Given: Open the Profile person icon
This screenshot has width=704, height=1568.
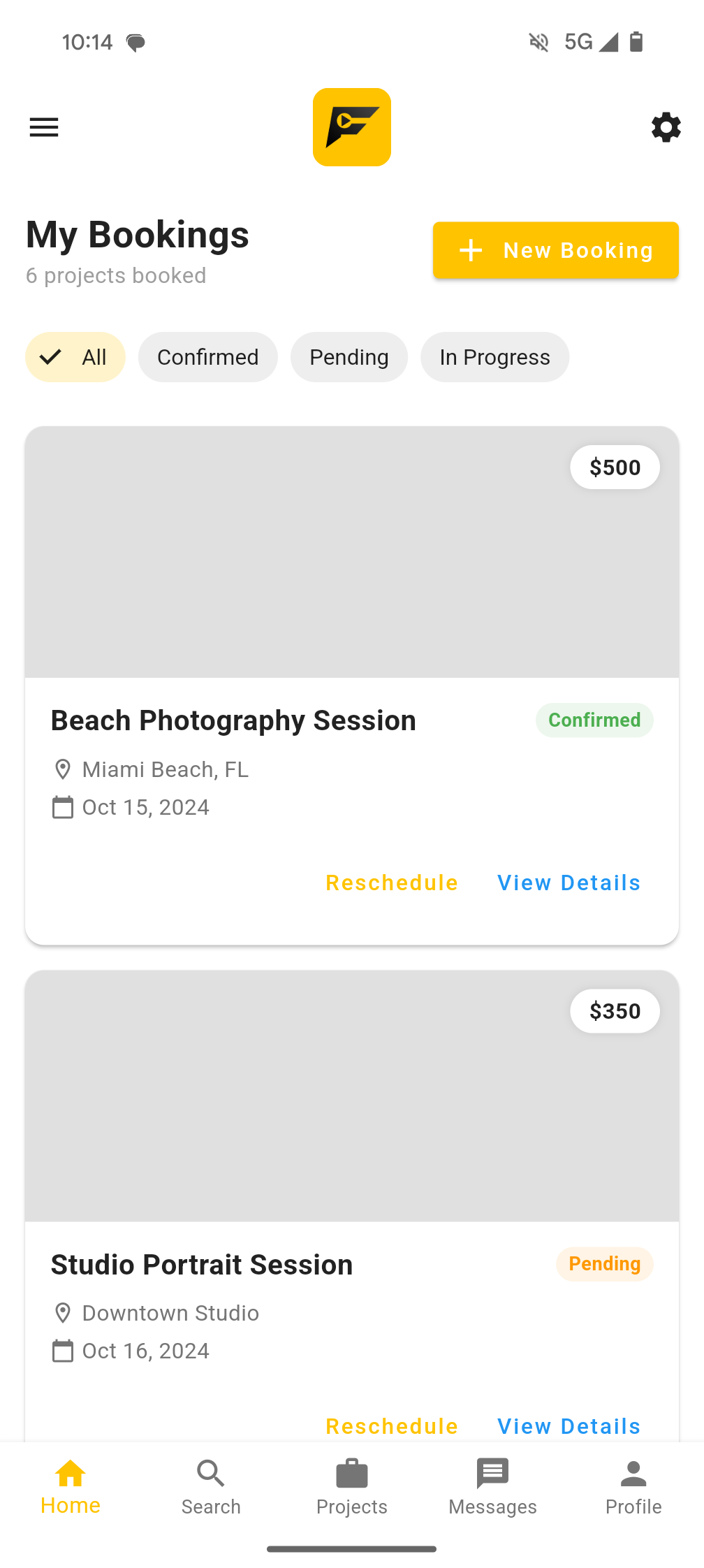Looking at the screenshot, I should (x=633, y=1474).
